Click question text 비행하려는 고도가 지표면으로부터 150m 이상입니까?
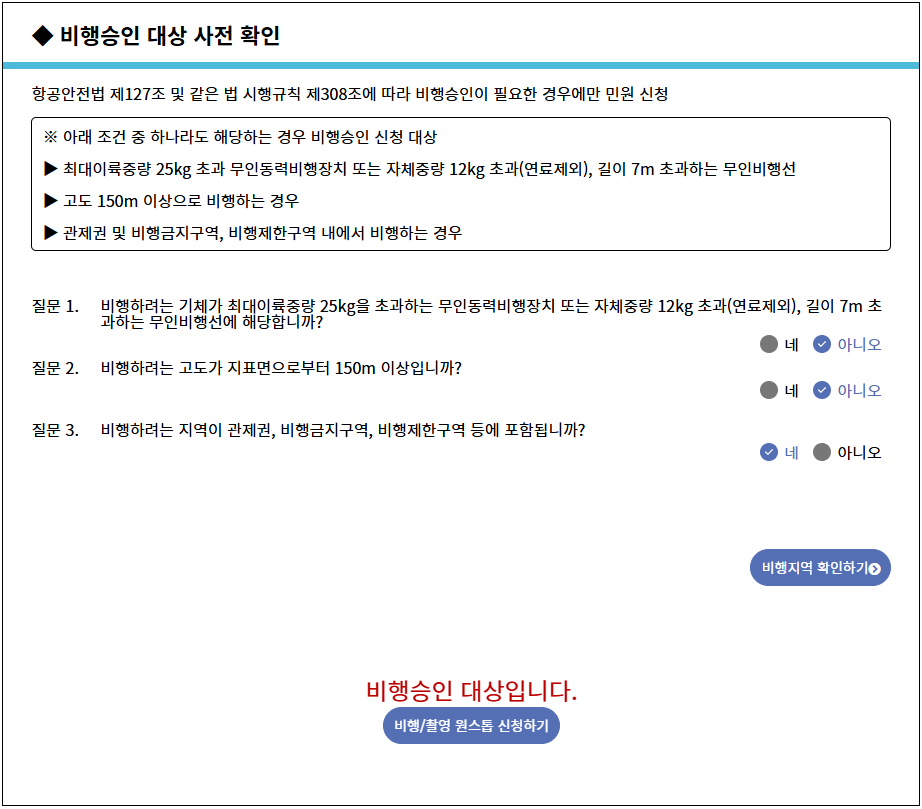922x809 pixels. tap(281, 369)
